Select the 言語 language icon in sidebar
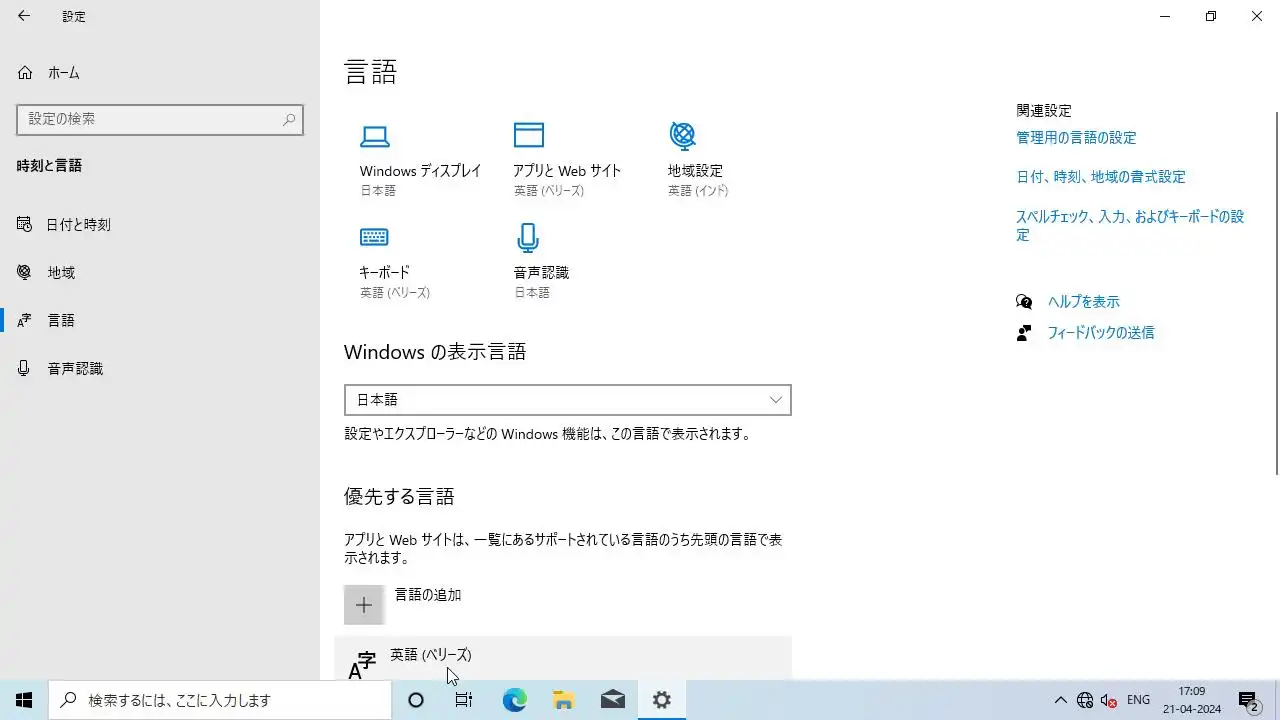 point(25,321)
